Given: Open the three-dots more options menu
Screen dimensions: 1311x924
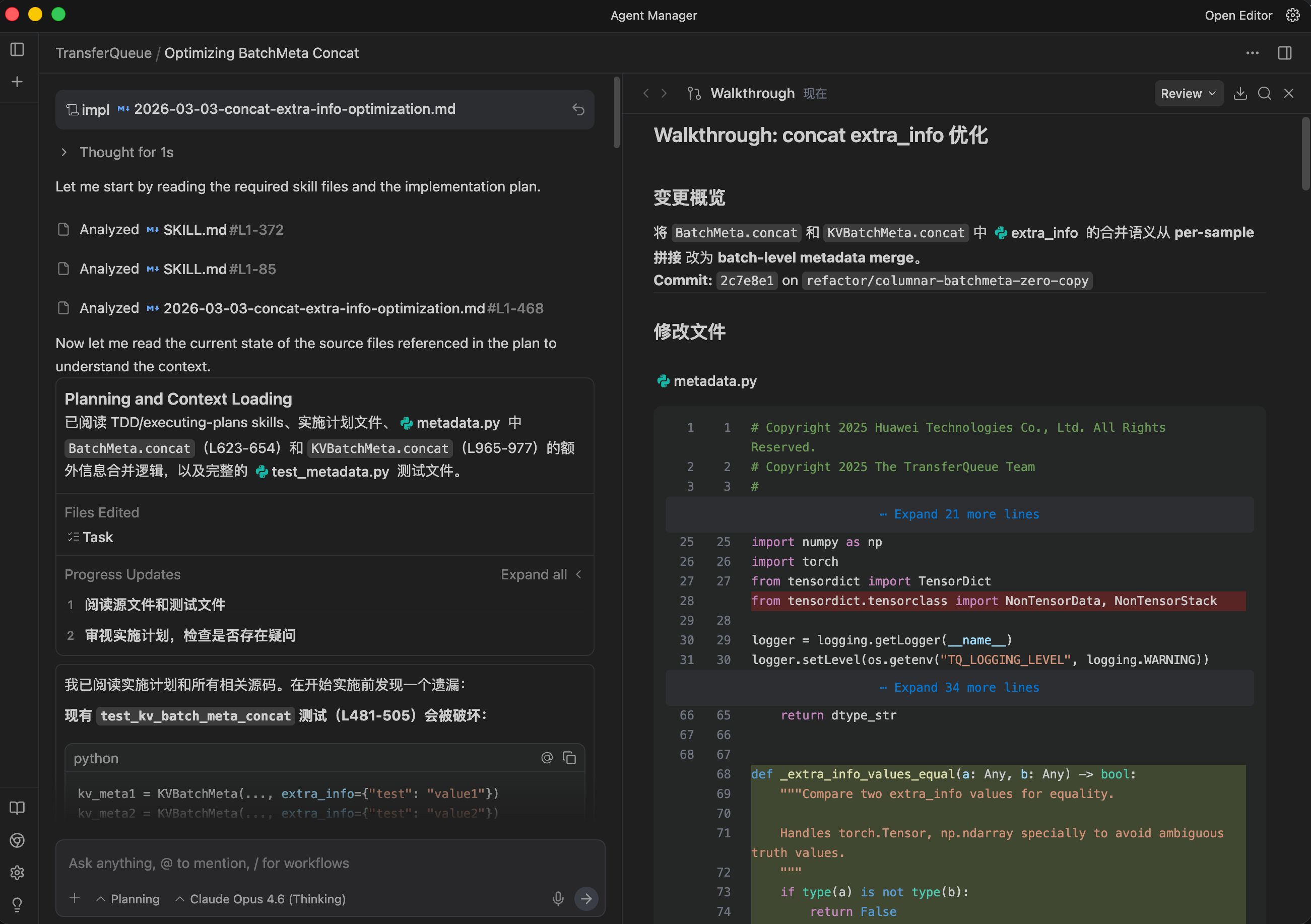Looking at the screenshot, I should tap(1252, 53).
